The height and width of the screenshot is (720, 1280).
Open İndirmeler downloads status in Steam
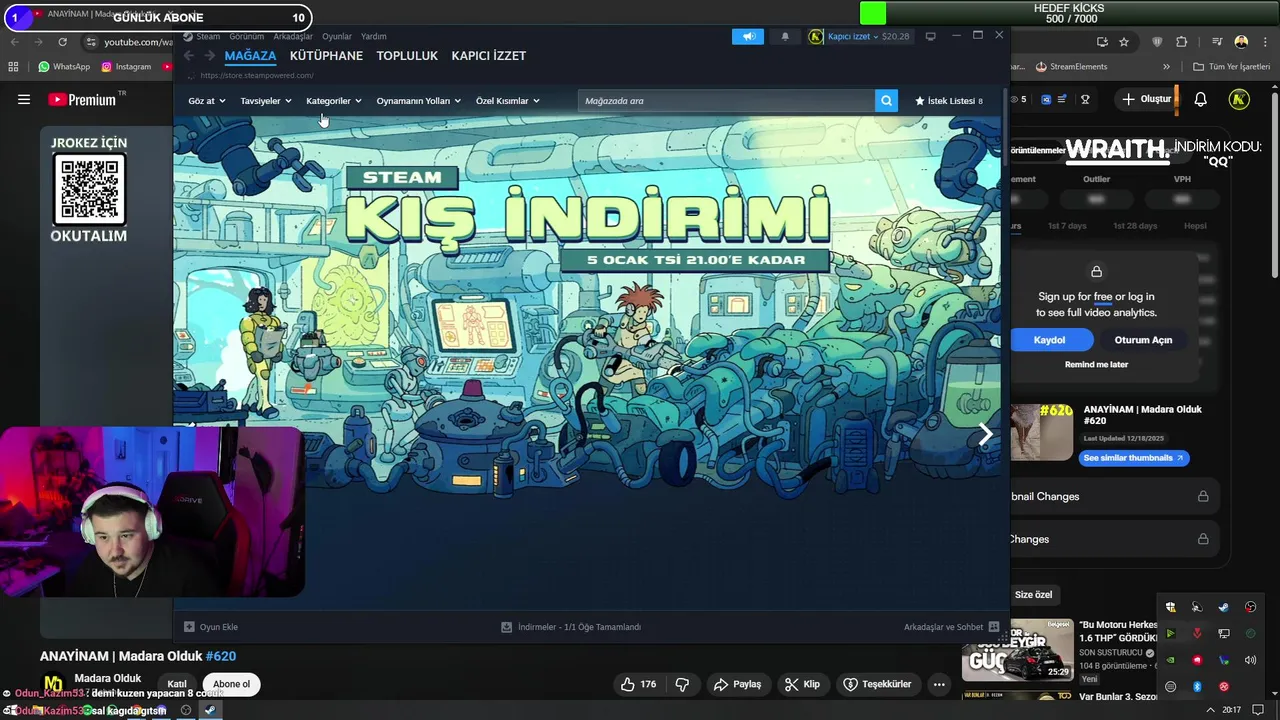coord(571,627)
